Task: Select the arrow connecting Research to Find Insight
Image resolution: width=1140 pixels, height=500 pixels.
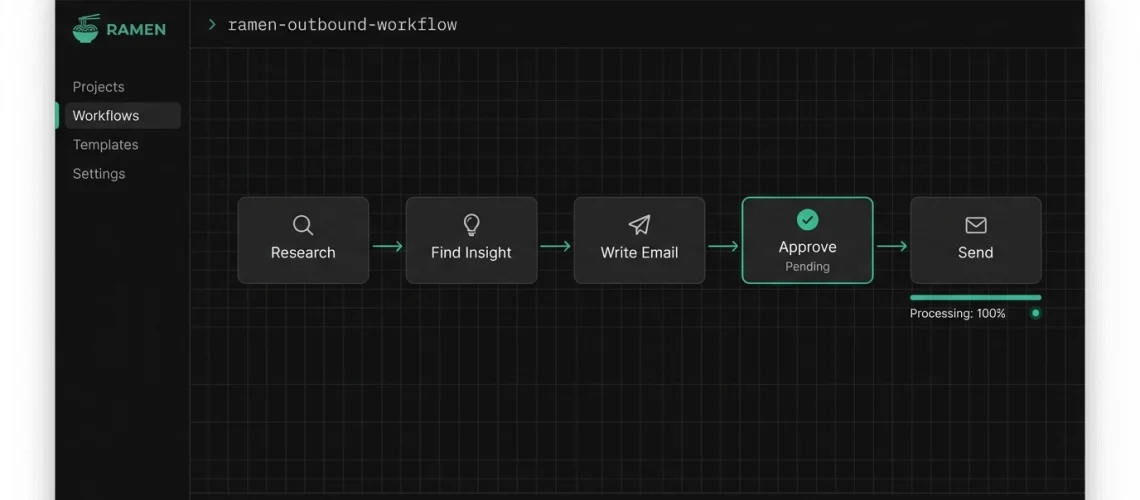Action: click(x=387, y=246)
